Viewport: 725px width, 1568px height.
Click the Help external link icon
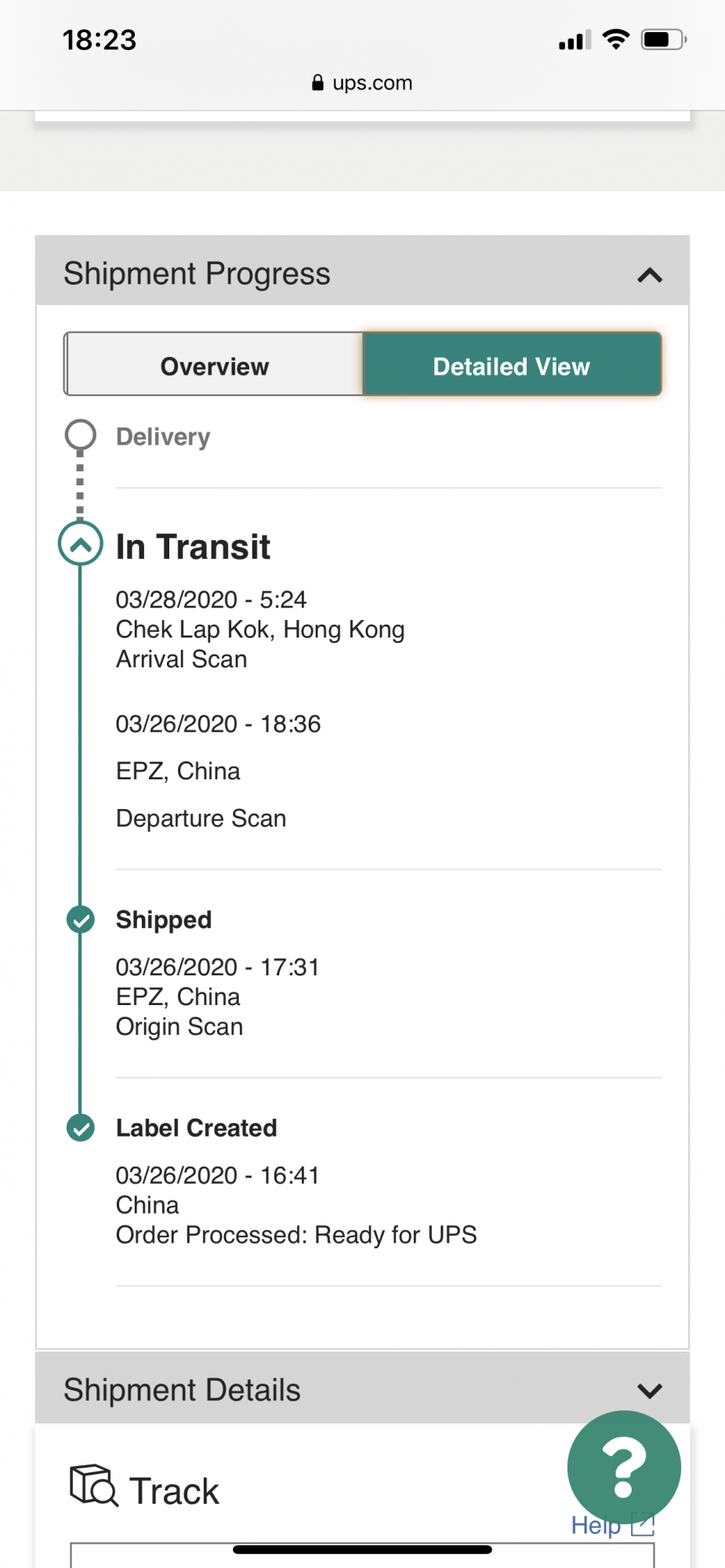tap(643, 1525)
